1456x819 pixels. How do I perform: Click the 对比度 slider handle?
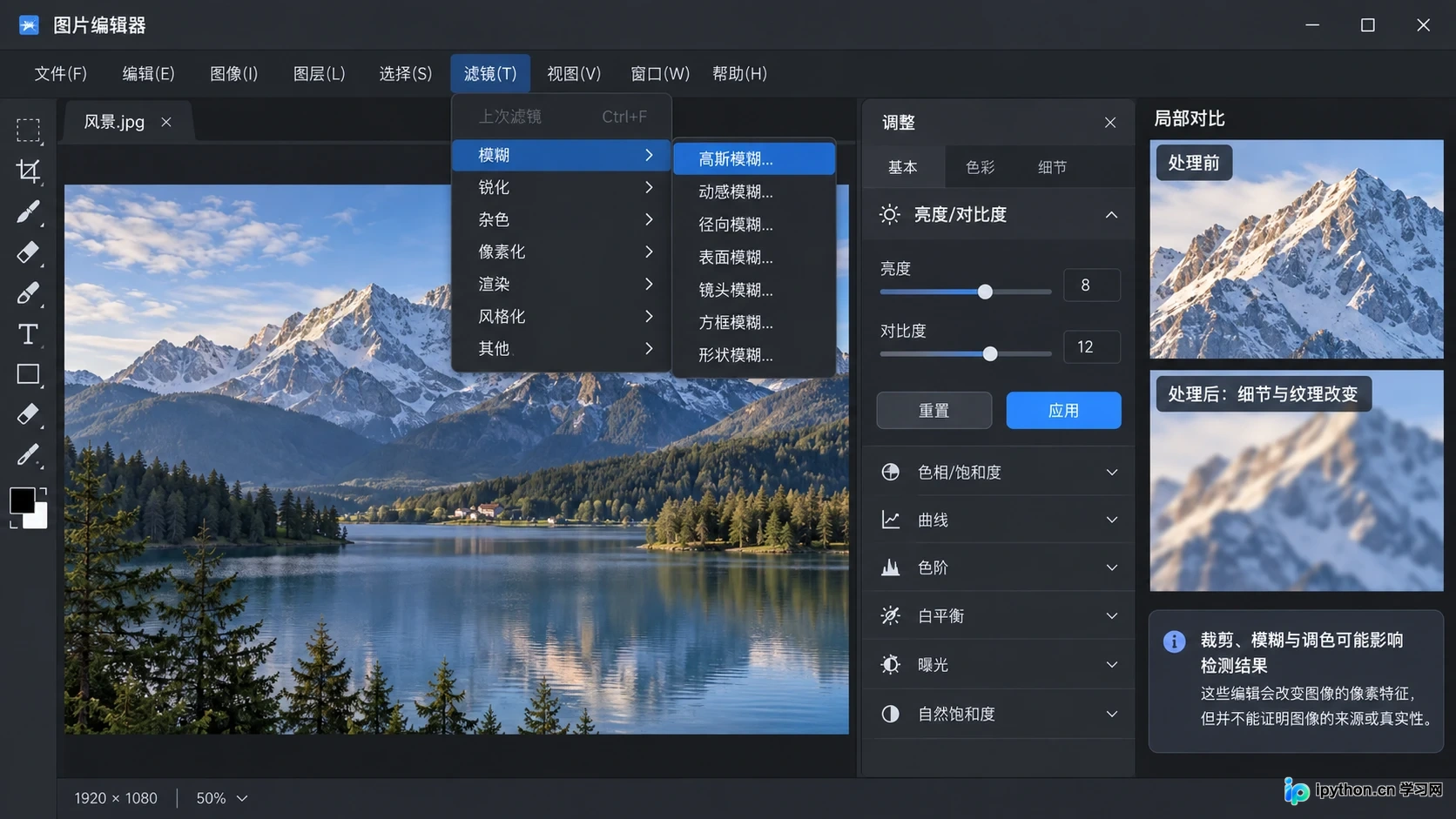(990, 354)
